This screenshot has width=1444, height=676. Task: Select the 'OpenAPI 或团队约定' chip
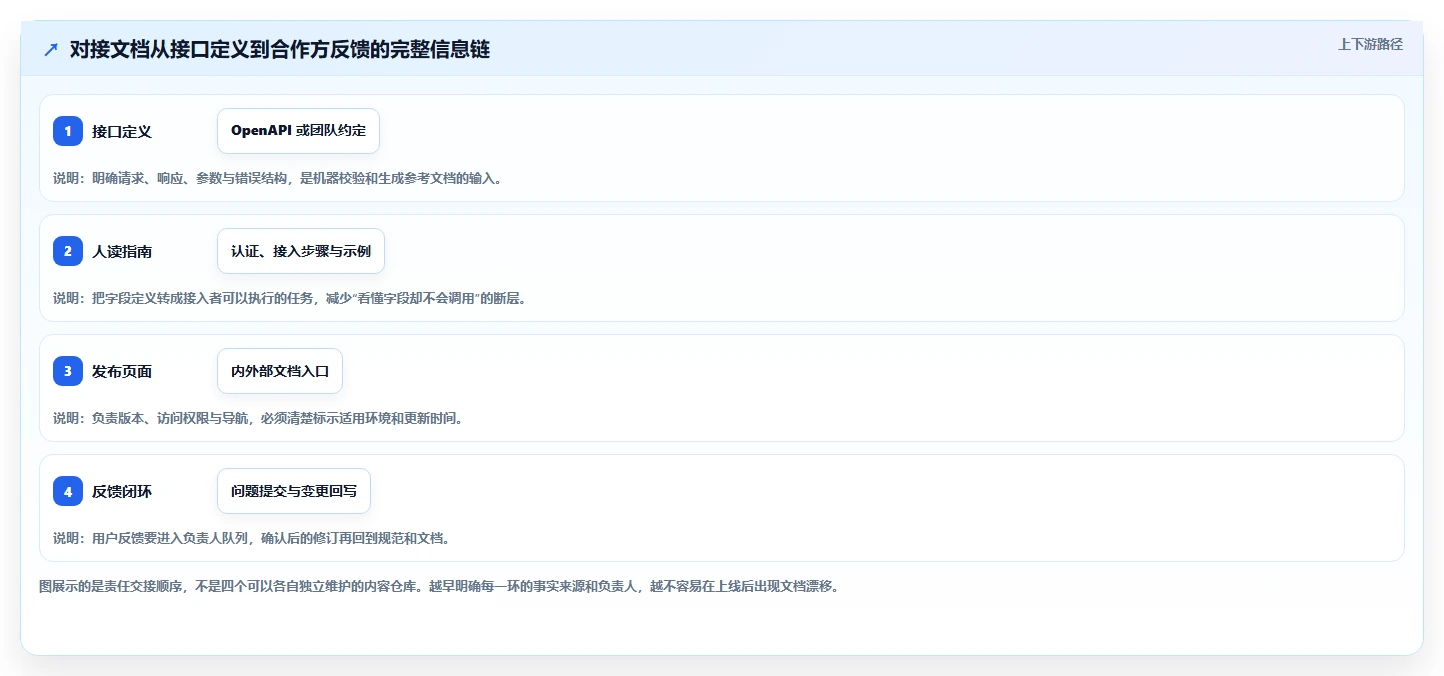[298, 131]
